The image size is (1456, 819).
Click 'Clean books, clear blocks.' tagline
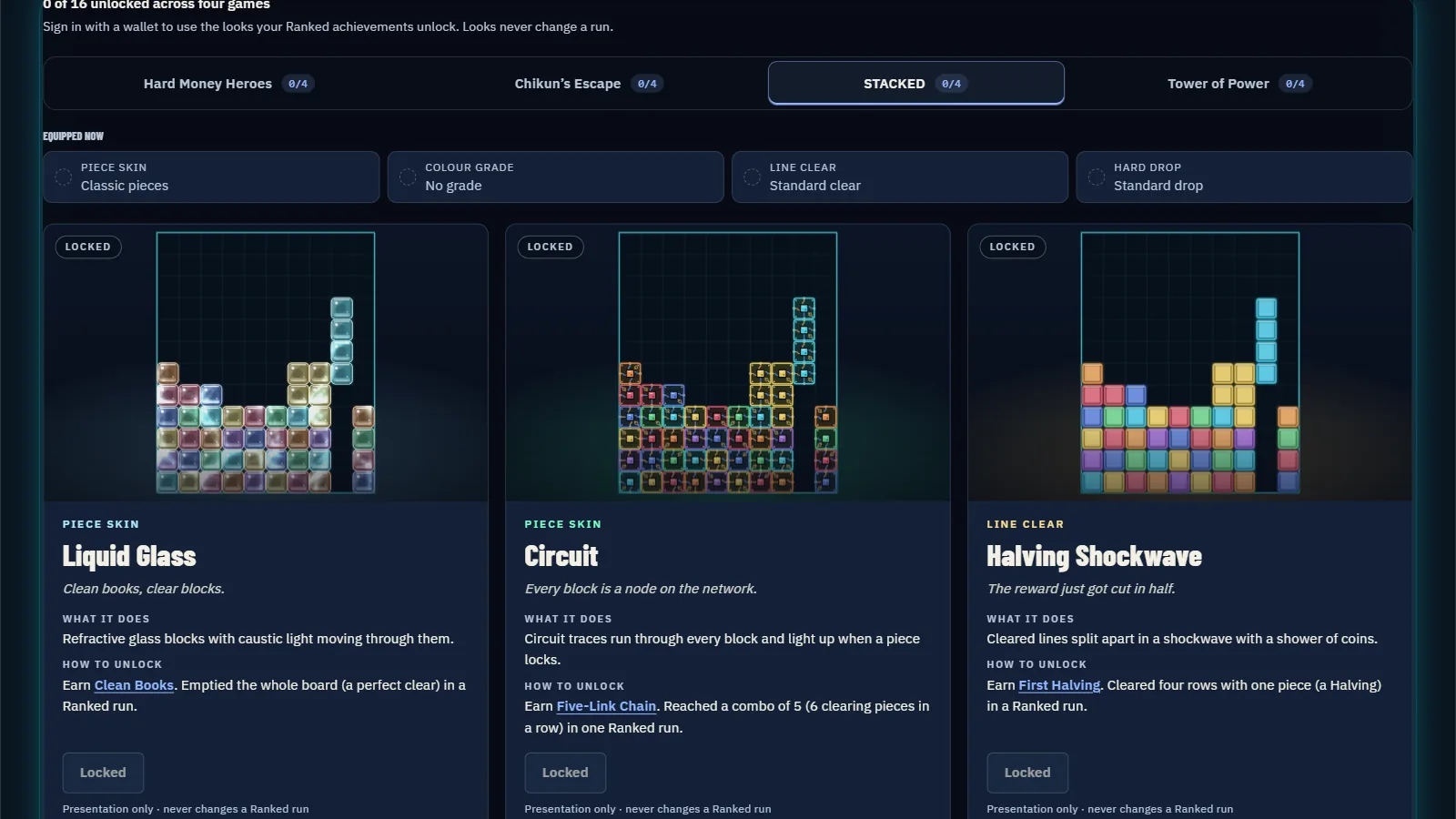(144, 589)
